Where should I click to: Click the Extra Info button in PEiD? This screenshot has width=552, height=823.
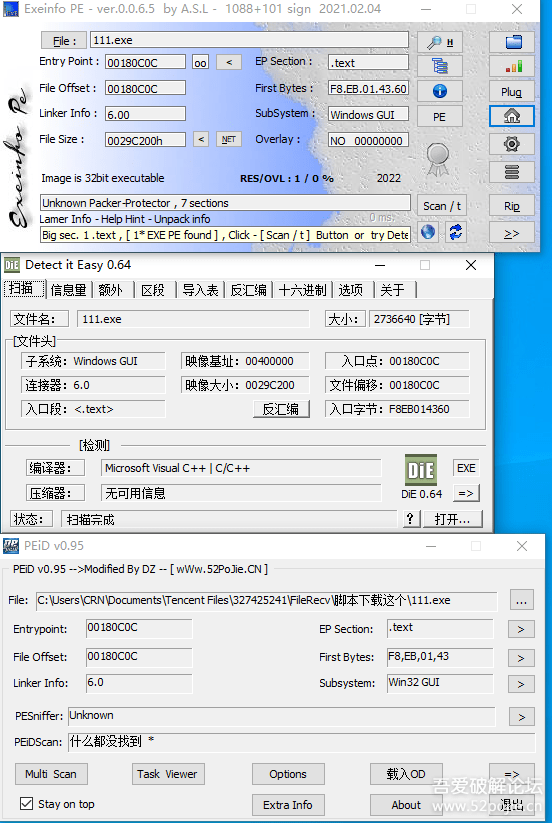pyautogui.click(x=288, y=805)
